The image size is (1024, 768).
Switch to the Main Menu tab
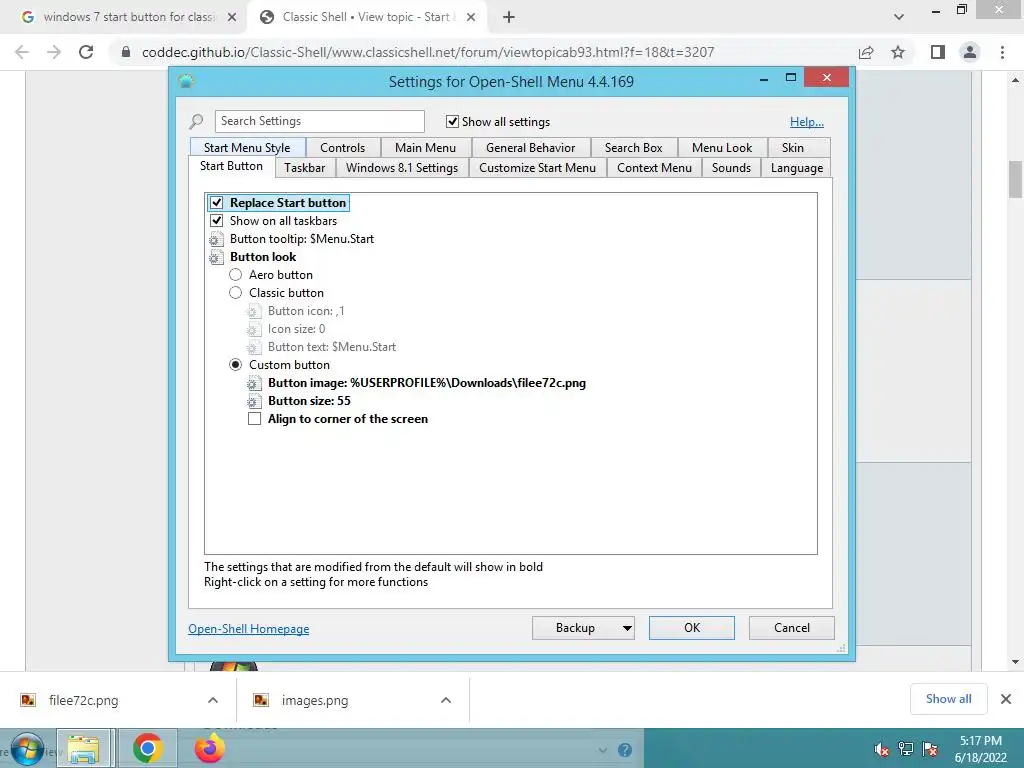pos(425,148)
